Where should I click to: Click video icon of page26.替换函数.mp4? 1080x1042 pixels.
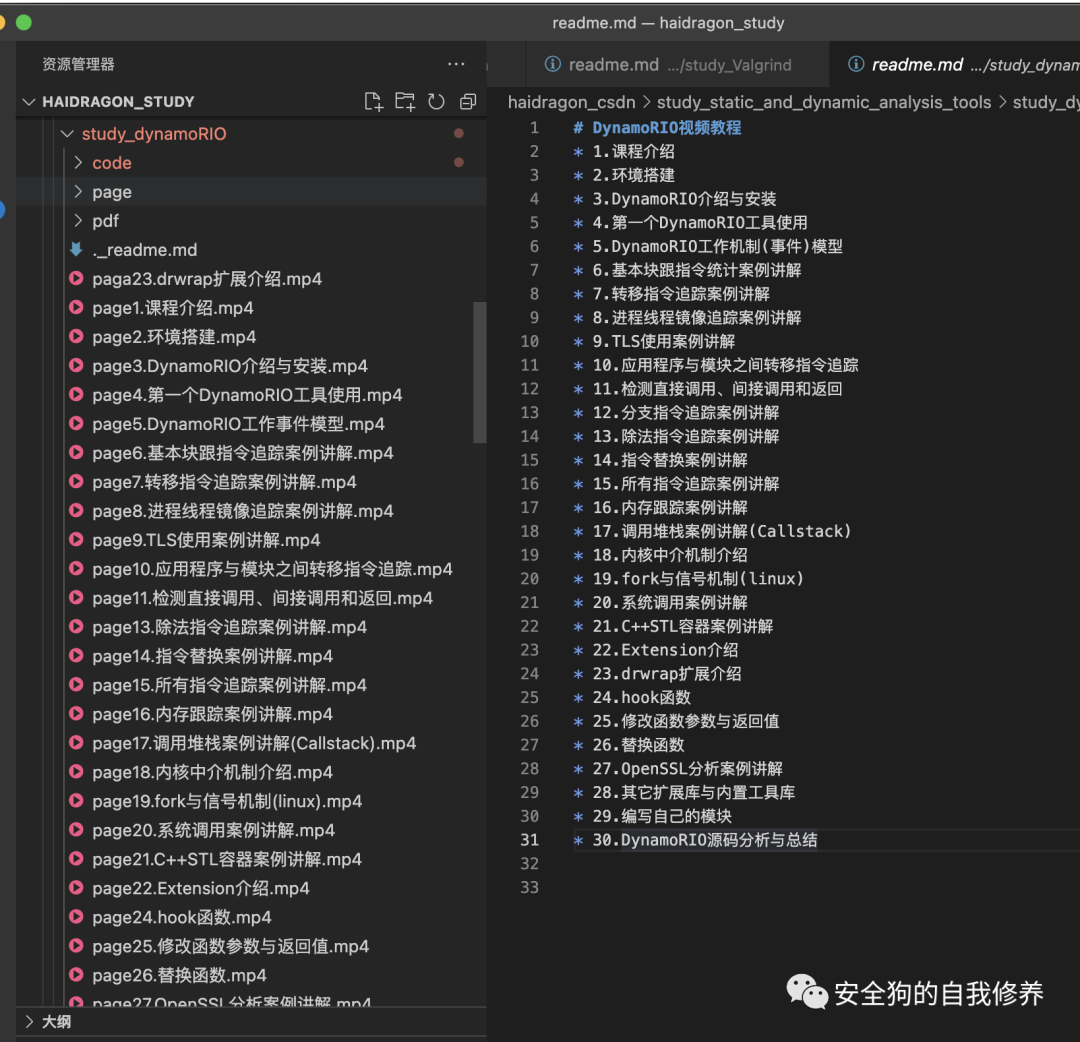tap(76, 975)
